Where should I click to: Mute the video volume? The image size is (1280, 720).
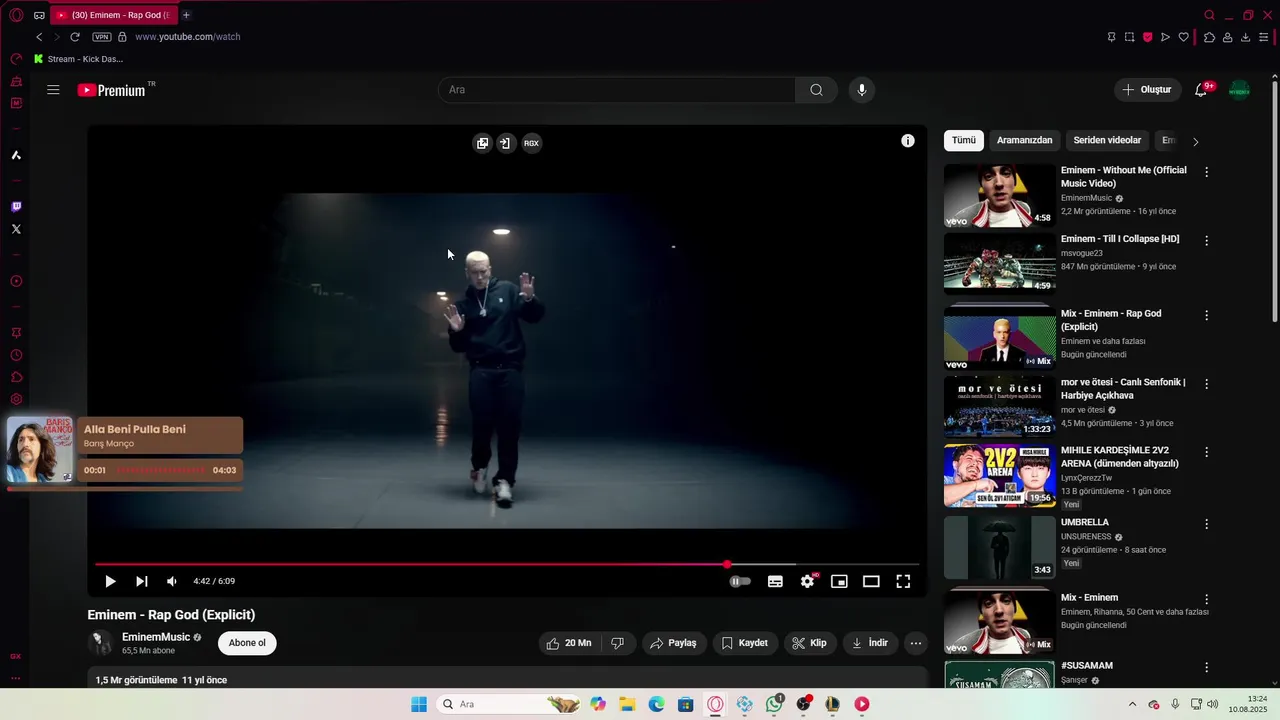click(x=172, y=581)
